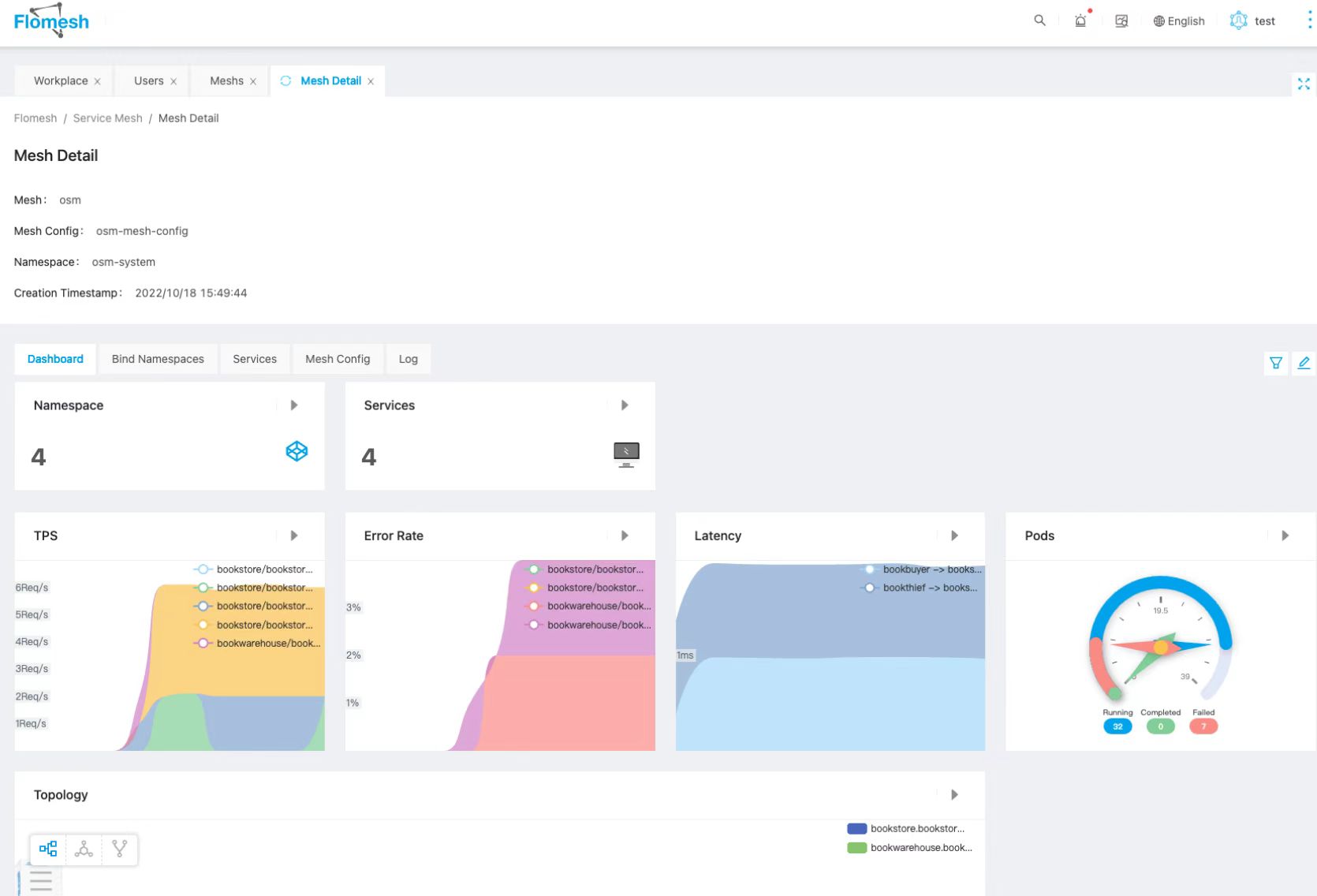Screen dimensions: 1317x896
Task: Toggle the bookthief series in Latency legend
Action: [919, 588]
